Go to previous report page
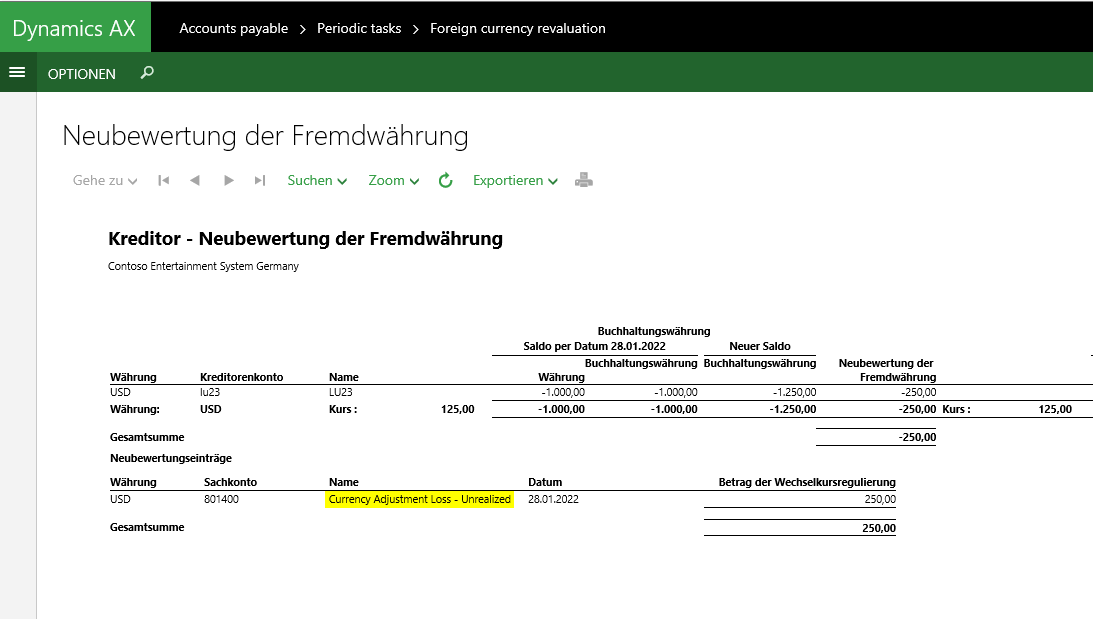 pos(195,181)
